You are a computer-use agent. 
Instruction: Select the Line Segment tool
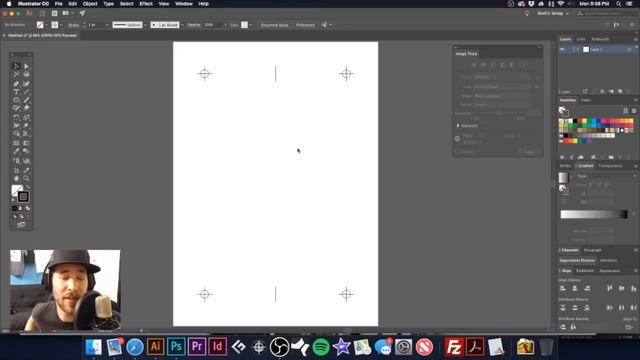(27, 92)
